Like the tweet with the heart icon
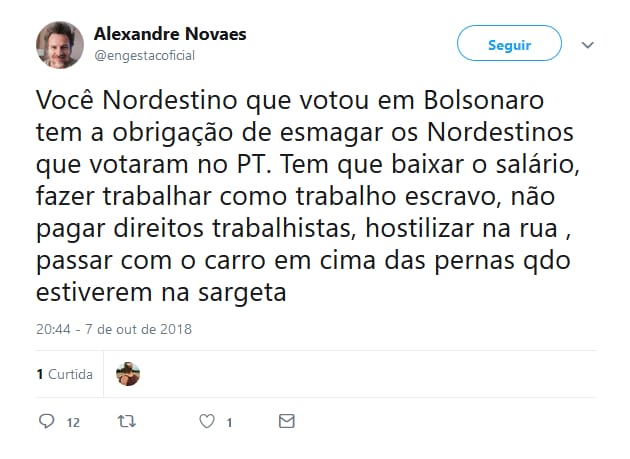The height and width of the screenshot is (459, 630). (207, 422)
